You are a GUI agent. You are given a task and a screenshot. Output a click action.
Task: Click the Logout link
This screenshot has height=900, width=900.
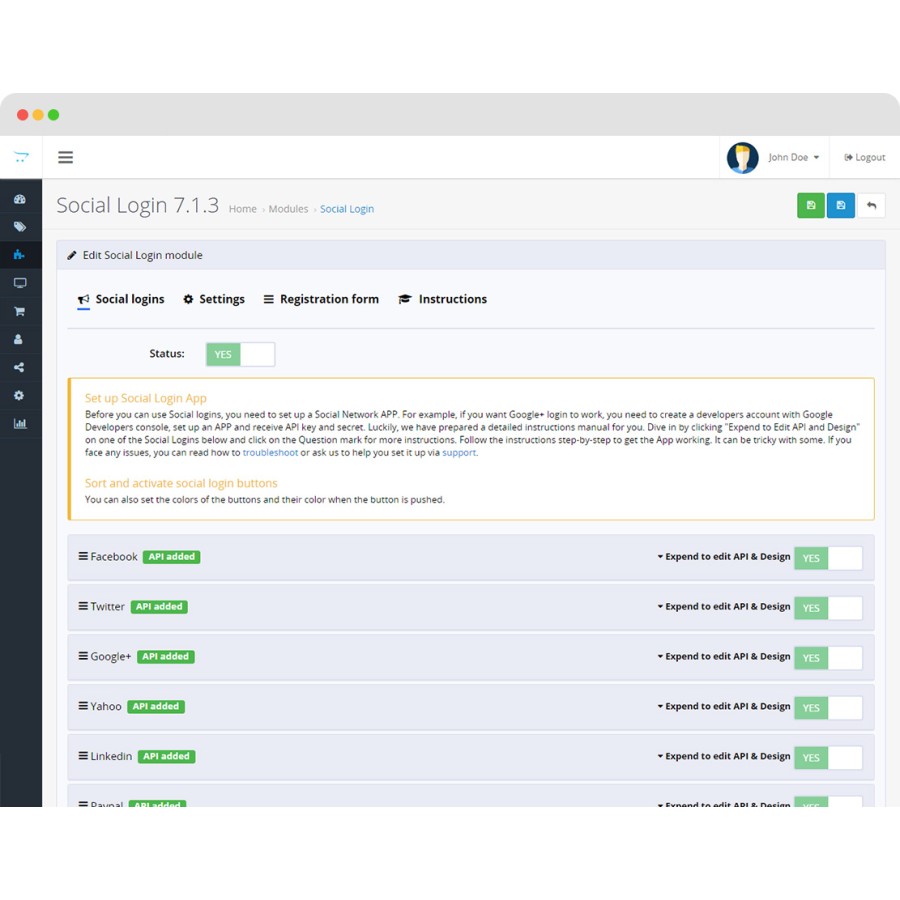(x=864, y=157)
